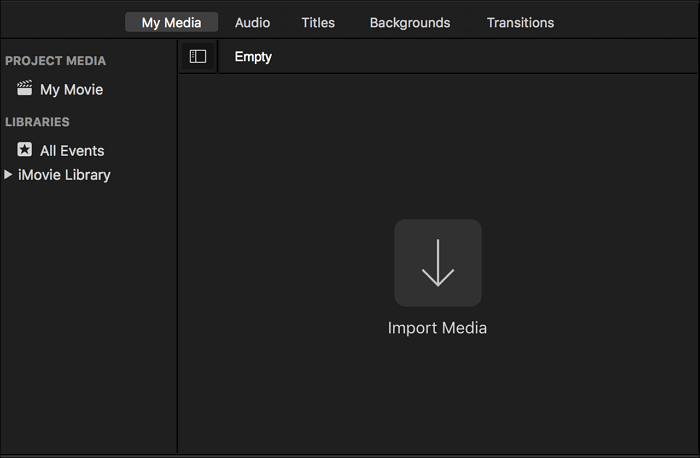
Task: Click the PROJECT MEDIA section header
Action: click(x=55, y=61)
